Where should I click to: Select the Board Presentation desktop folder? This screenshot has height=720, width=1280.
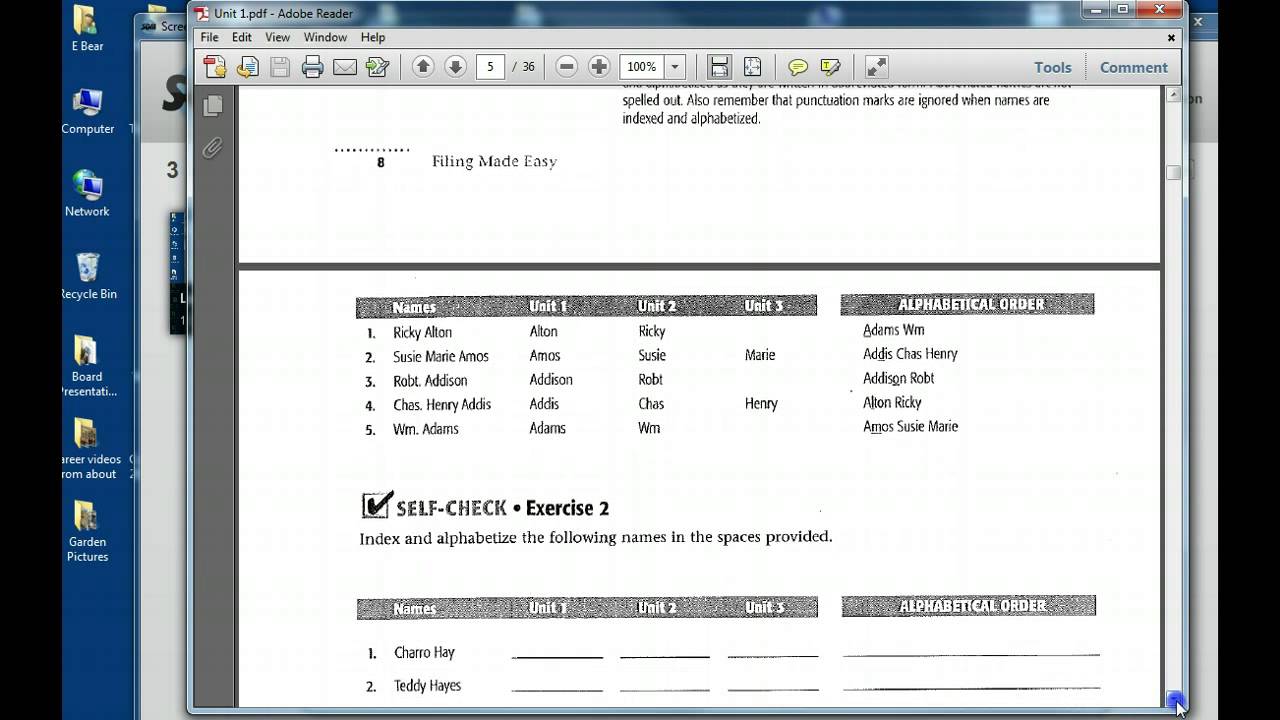coord(87,366)
